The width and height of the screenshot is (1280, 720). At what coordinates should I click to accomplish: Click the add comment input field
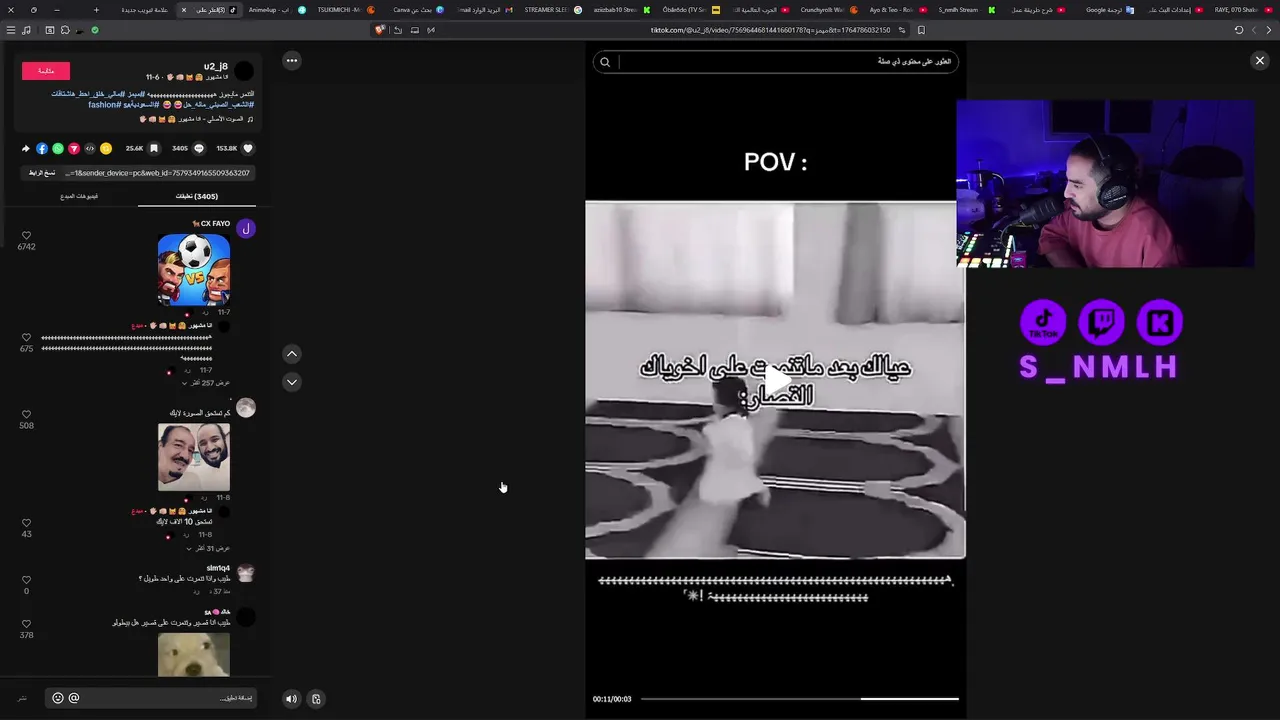150,698
